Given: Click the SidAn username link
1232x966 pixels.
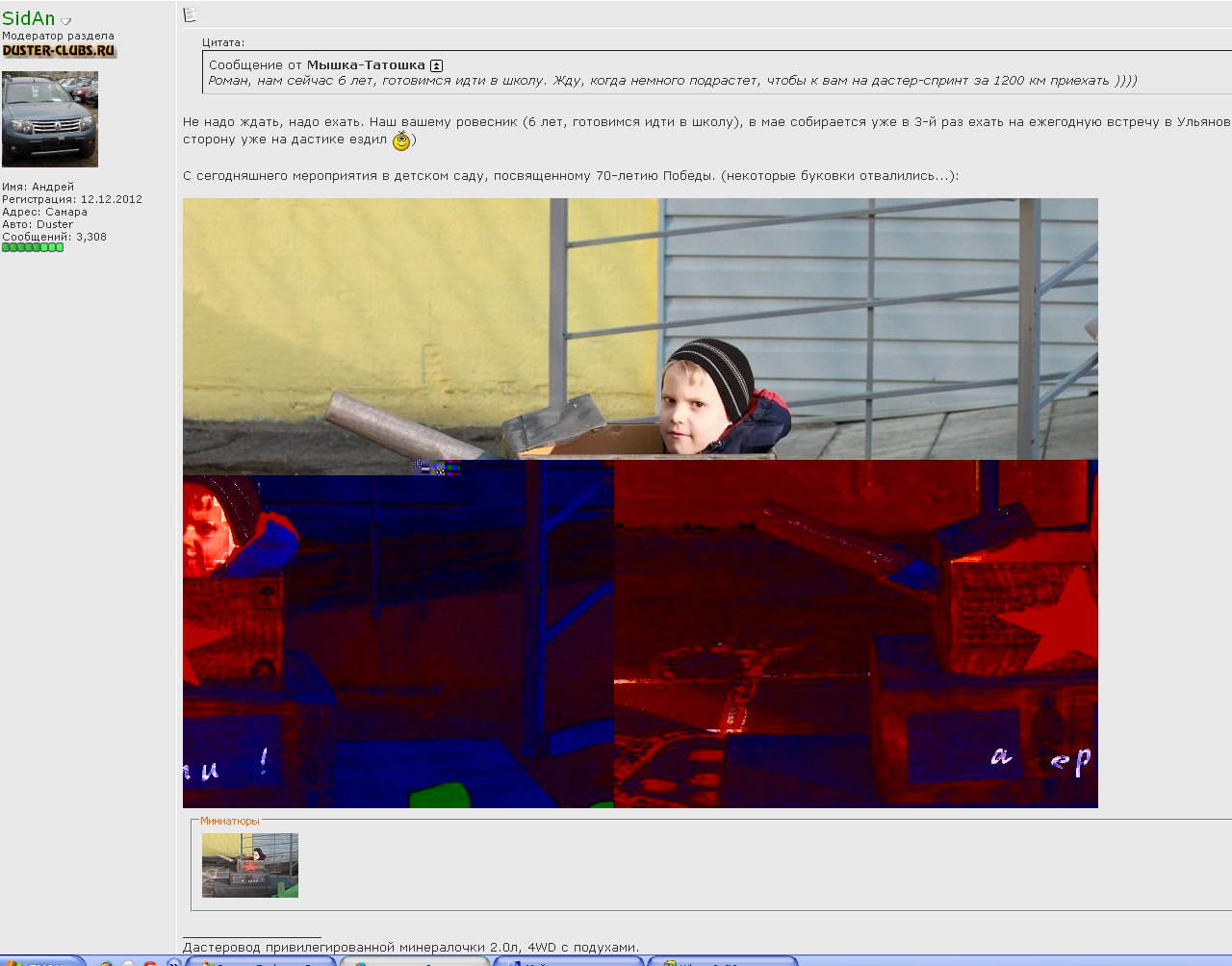Looking at the screenshot, I should [x=29, y=19].
